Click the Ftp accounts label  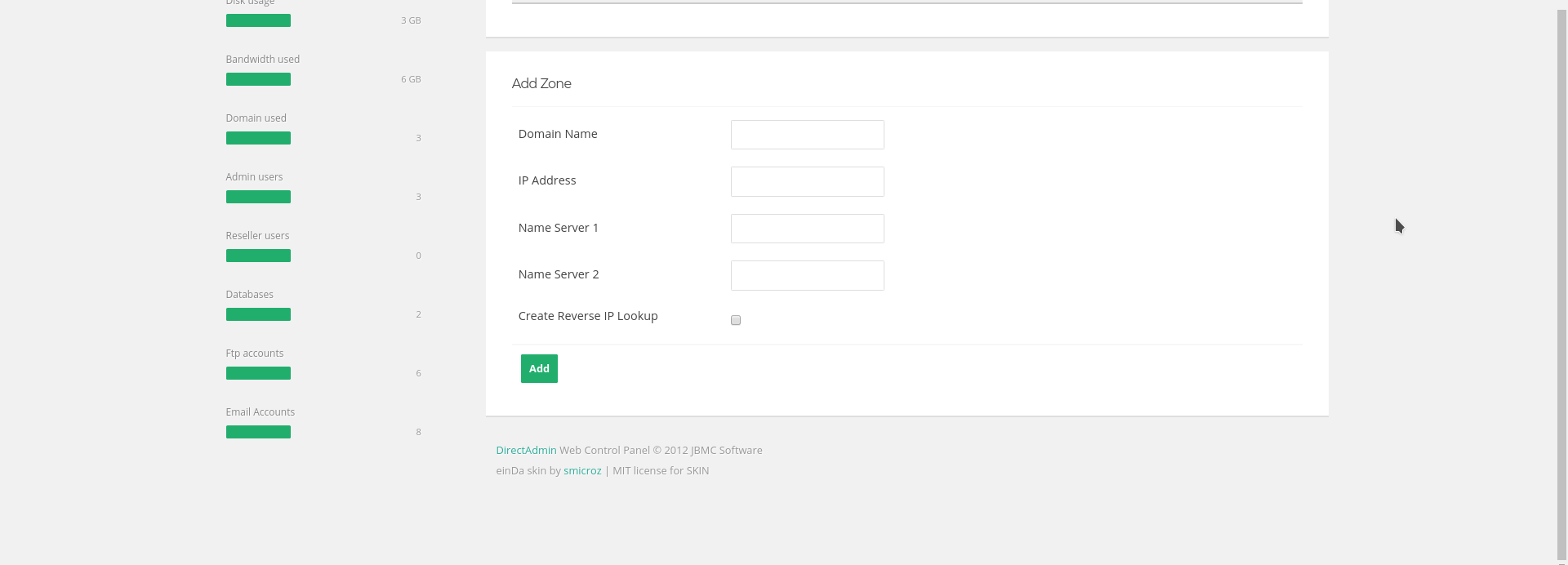click(255, 353)
